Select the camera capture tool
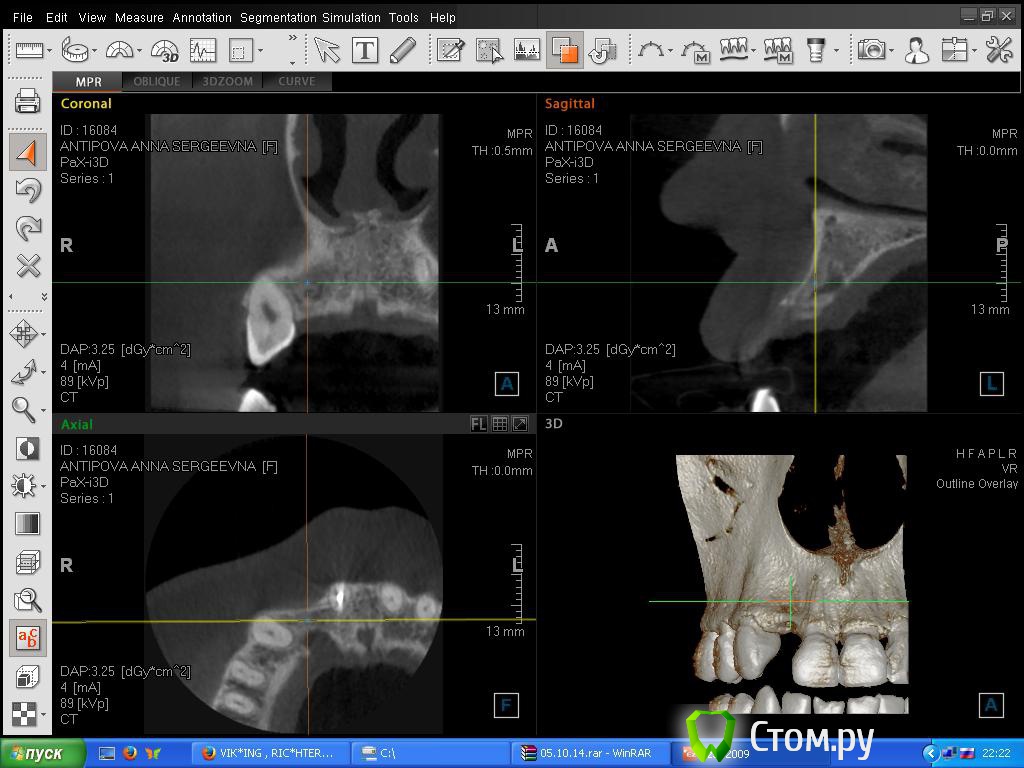Image resolution: width=1024 pixels, height=768 pixels. tap(872, 50)
